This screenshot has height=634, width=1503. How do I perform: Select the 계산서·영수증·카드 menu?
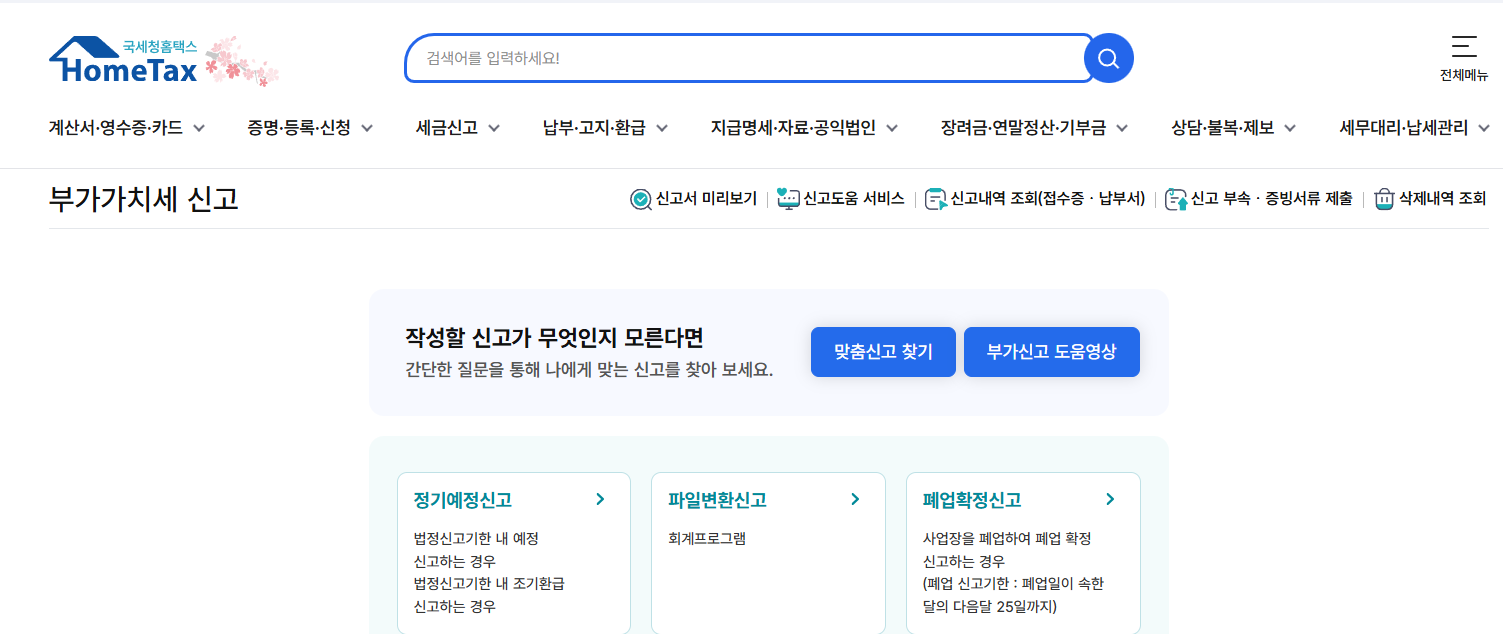(x=114, y=128)
